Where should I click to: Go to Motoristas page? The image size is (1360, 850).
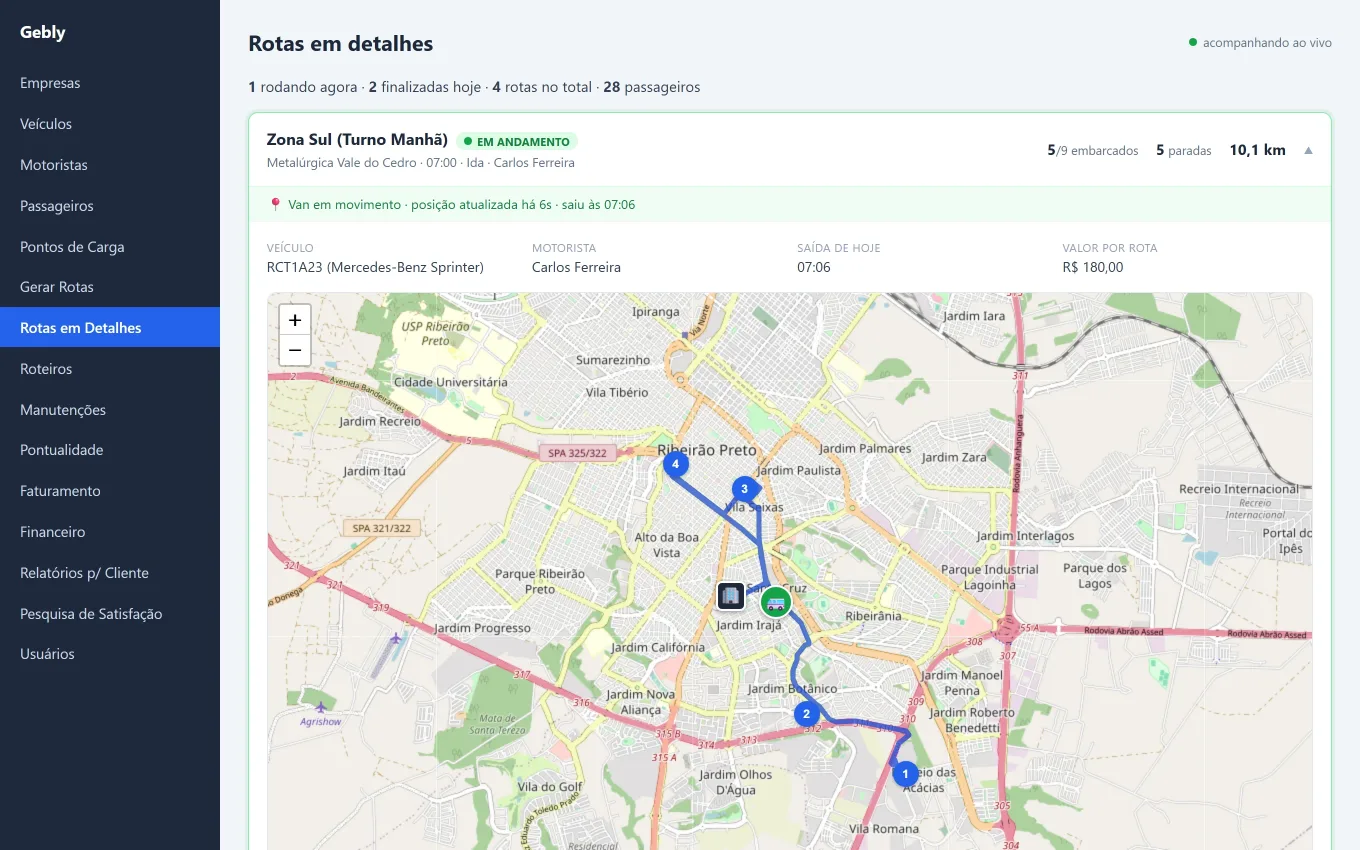pyautogui.click(x=110, y=165)
